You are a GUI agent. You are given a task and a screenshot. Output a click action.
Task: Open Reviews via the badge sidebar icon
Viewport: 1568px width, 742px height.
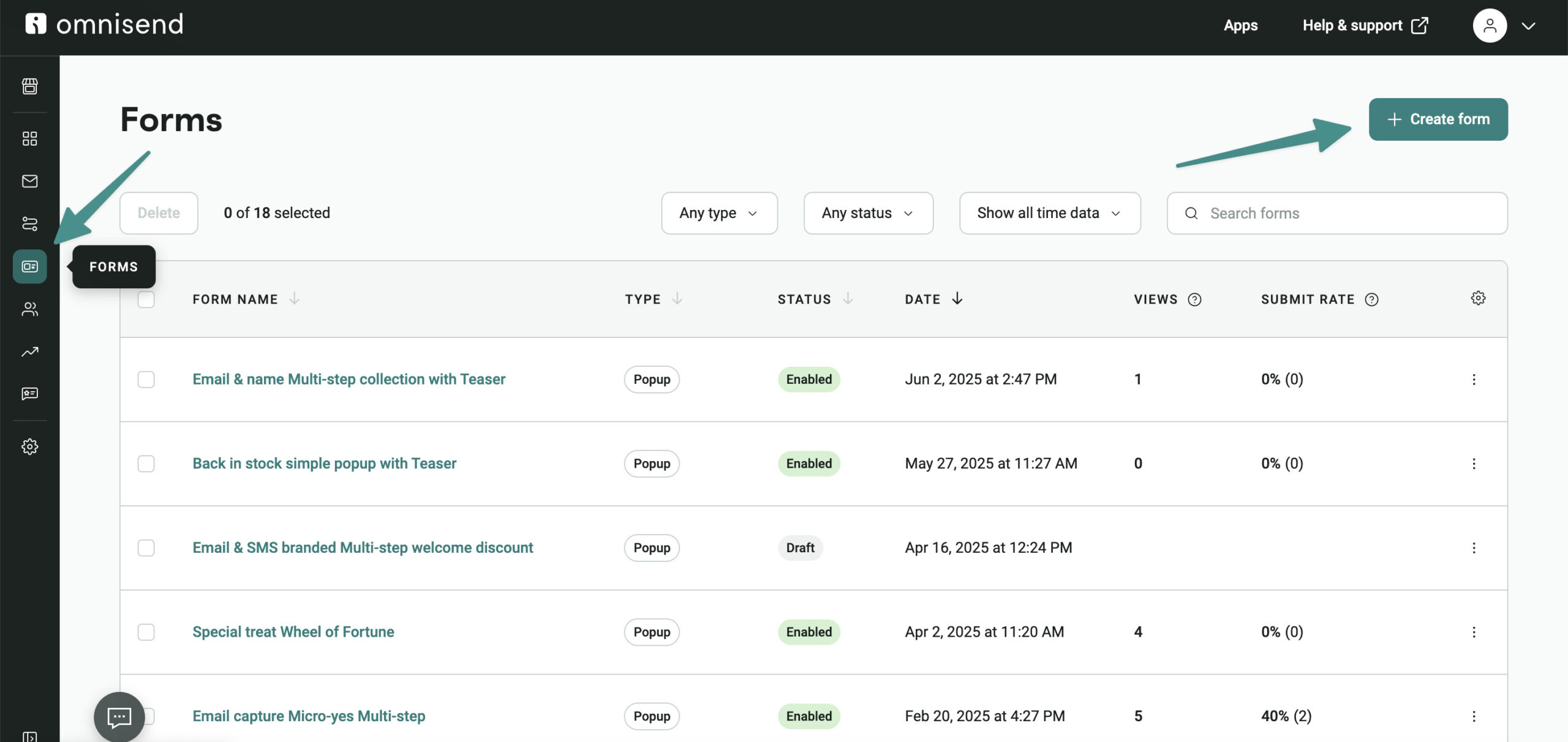(x=29, y=394)
